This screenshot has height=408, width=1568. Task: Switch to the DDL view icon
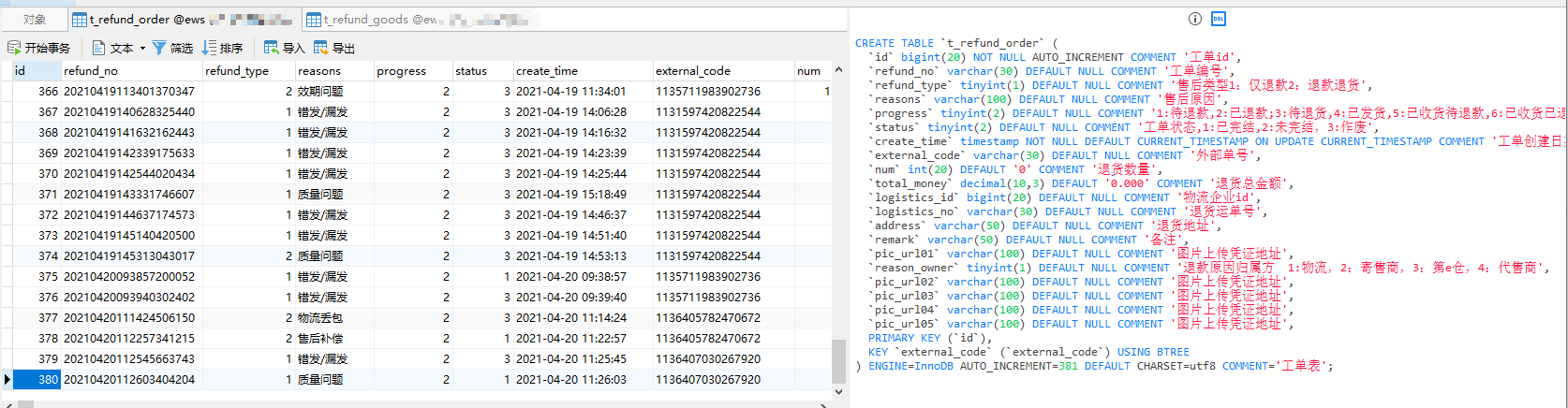(x=1219, y=19)
